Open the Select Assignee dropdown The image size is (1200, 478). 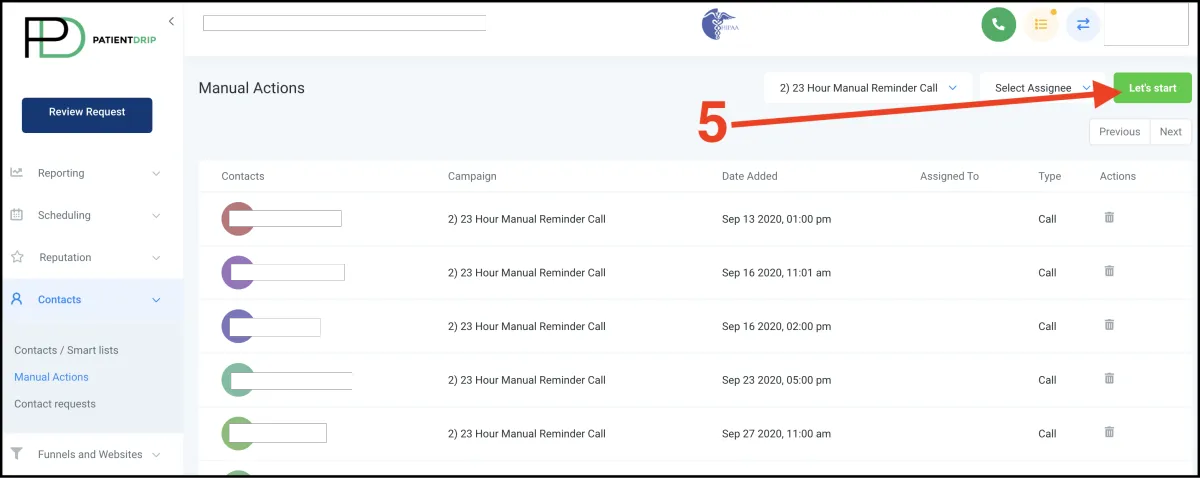(1041, 88)
